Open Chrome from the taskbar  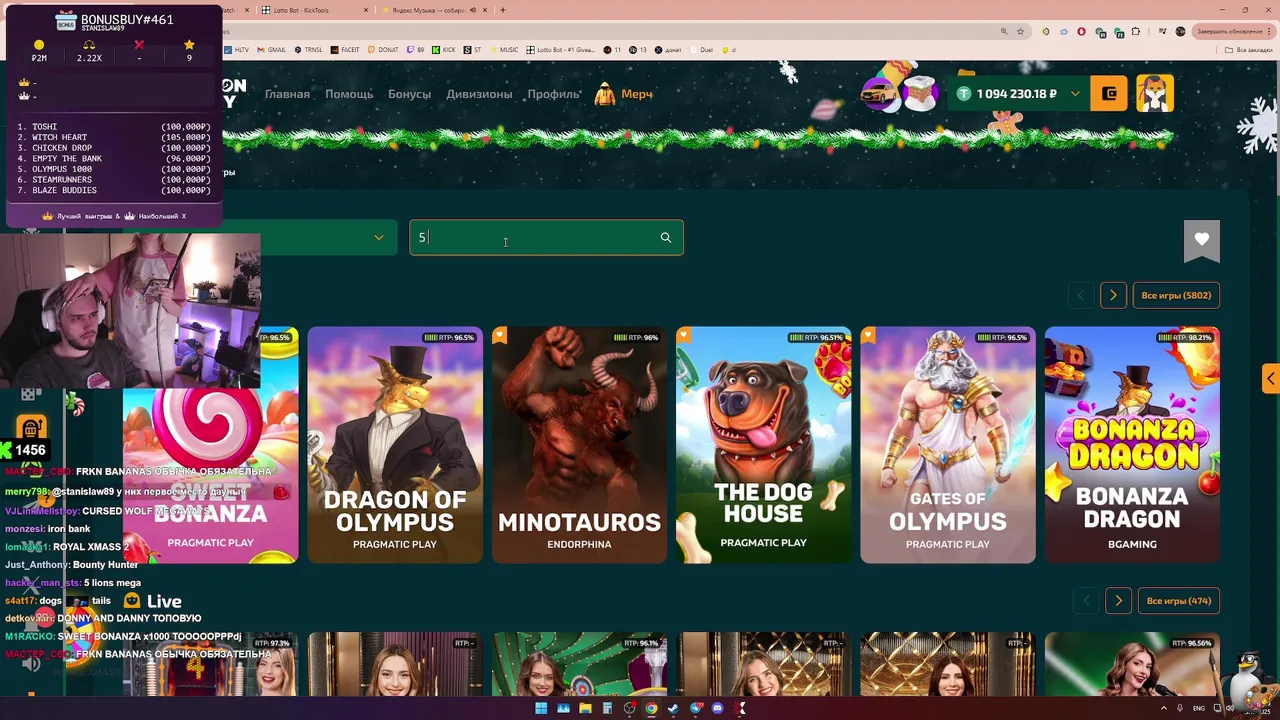651,709
